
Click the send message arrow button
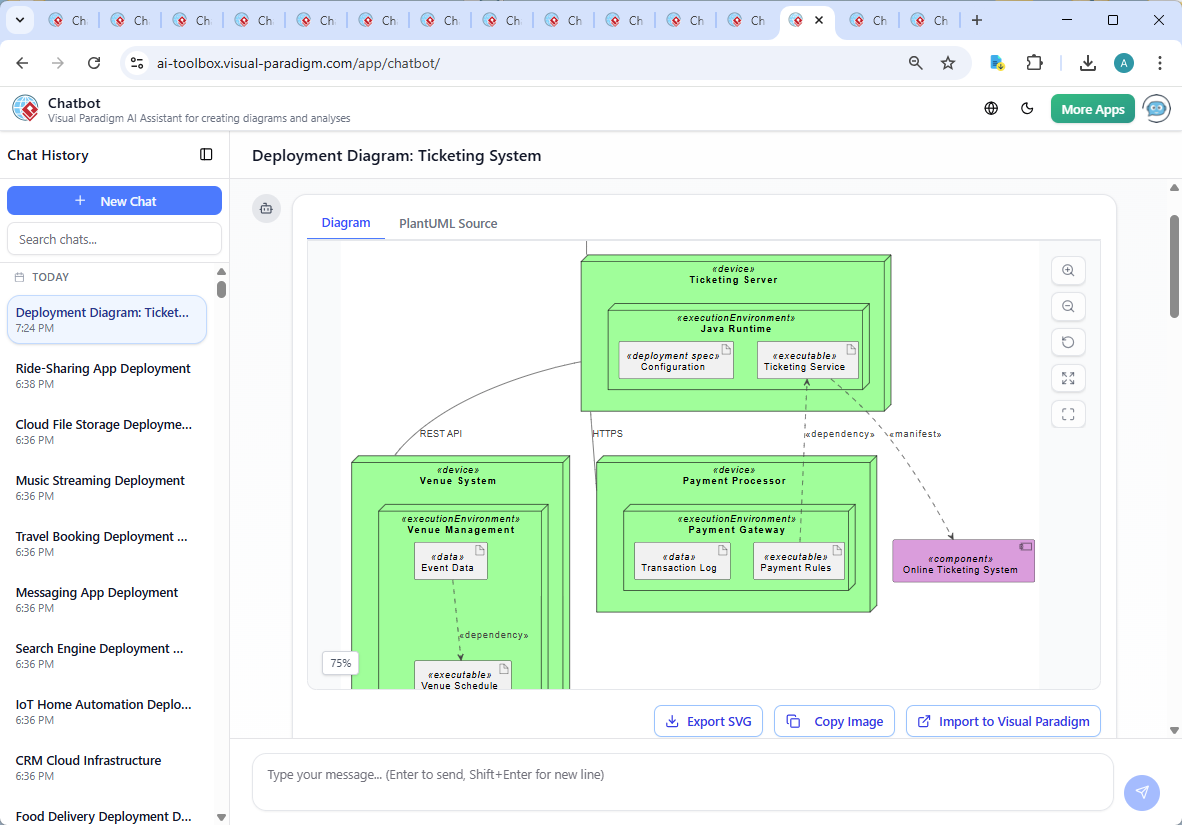tap(1141, 792)
